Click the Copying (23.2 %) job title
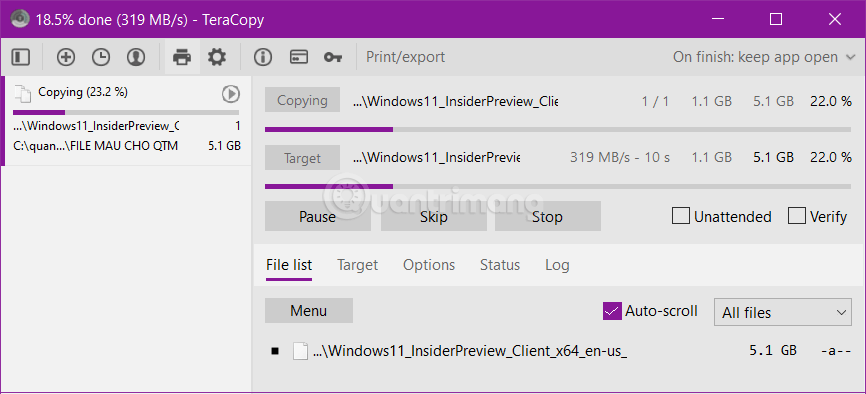This screenshot has width=866, height=394. (83, 92)
